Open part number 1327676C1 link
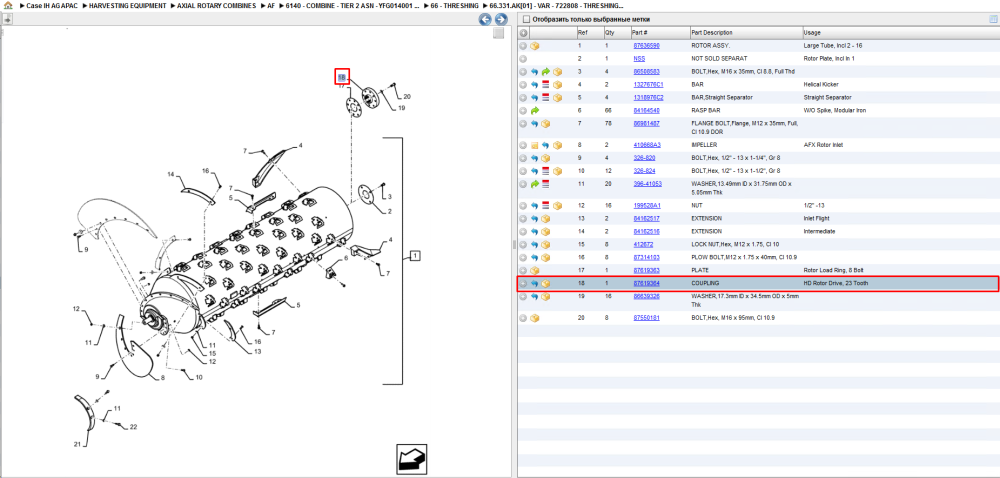 [x=648, y=85]
